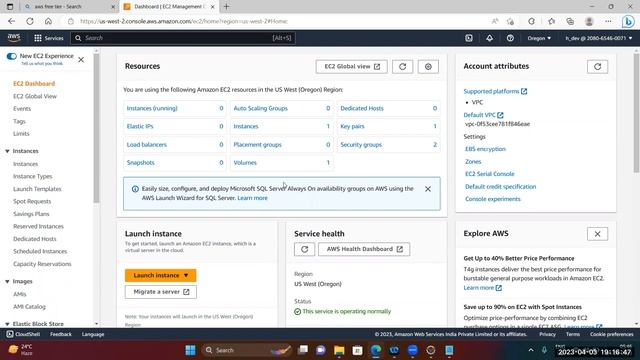The image size is (640, 360).
Task: Open the Security groups resource link
Action: (x=361, y=144)
